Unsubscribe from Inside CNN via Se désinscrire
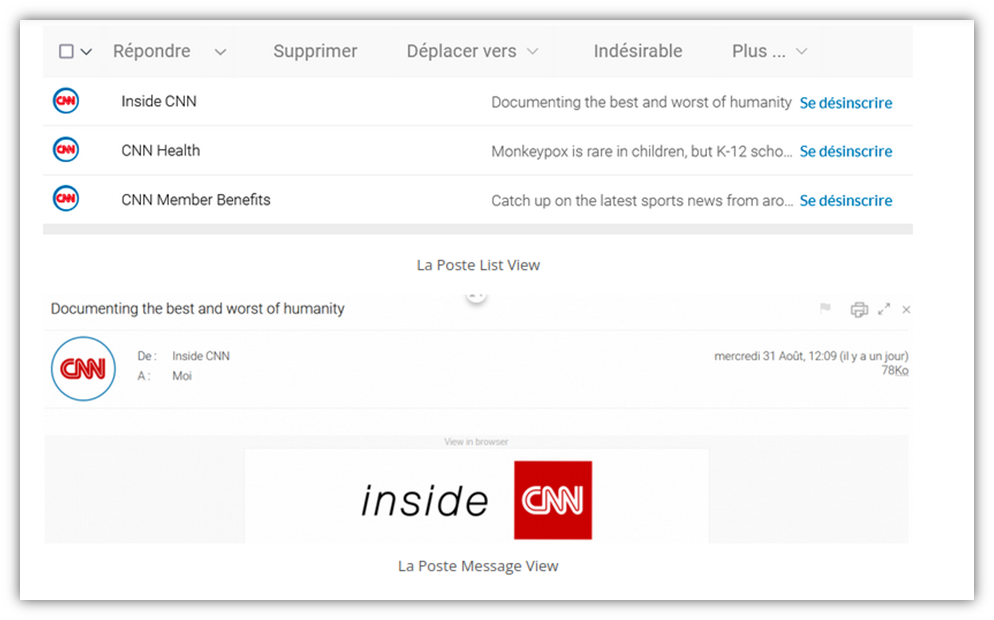 point(846,103)
